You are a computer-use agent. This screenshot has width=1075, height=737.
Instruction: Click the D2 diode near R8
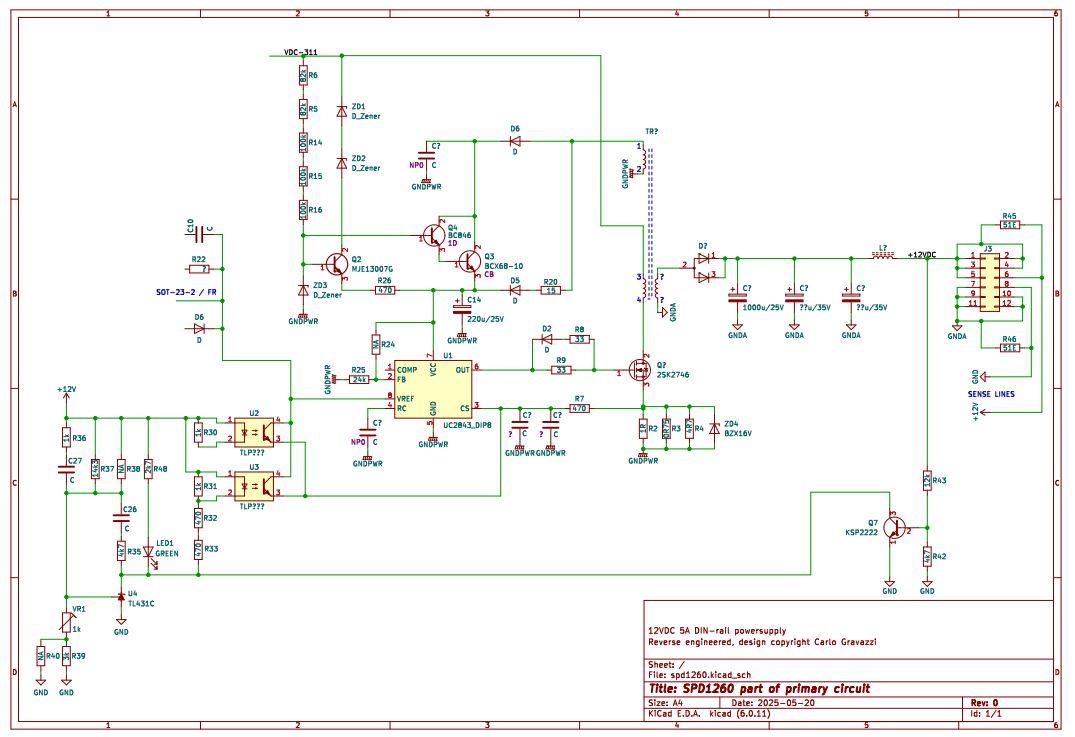(x=546, y=339)
